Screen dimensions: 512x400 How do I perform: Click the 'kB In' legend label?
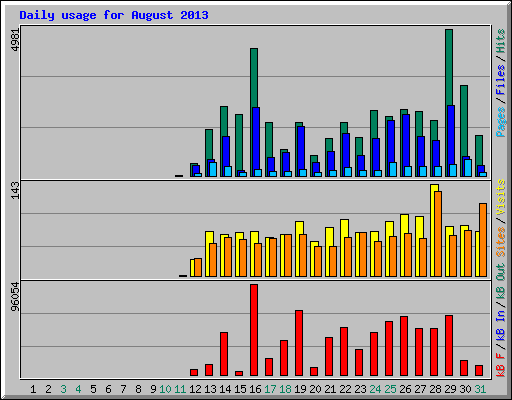pyautogui.click(x=500, y=326)
